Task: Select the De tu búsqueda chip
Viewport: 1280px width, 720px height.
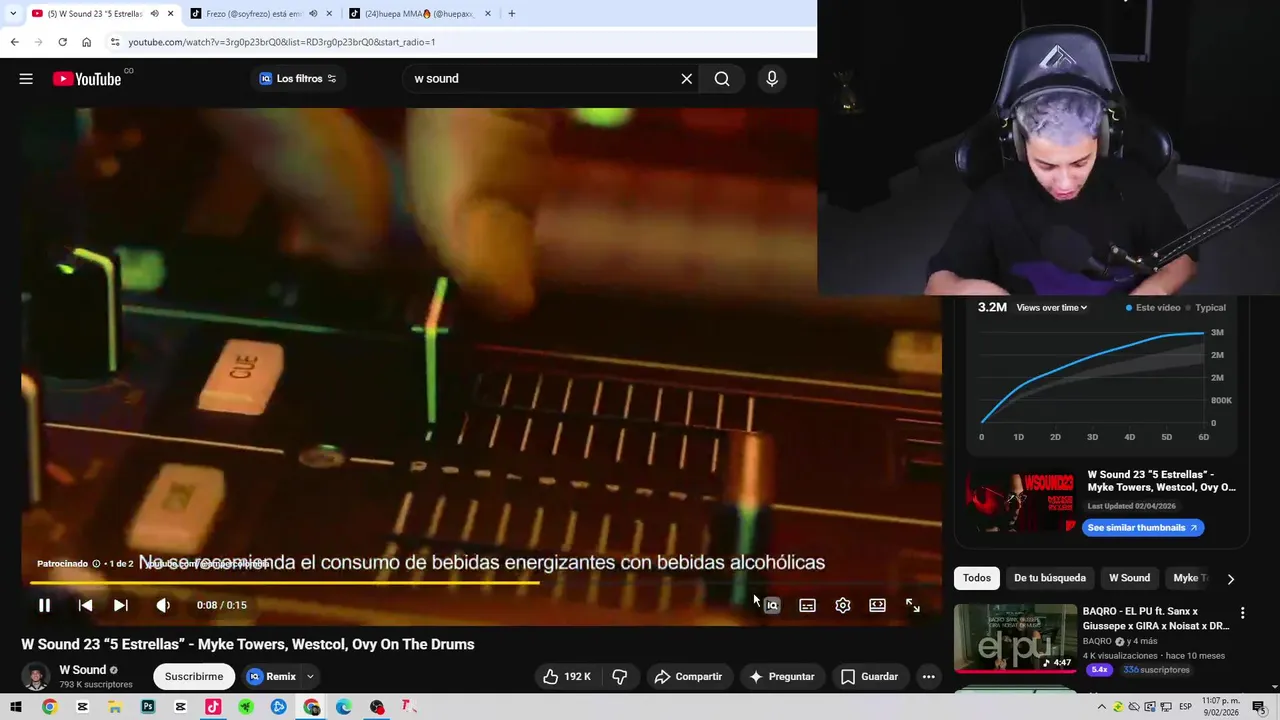Action: click(1050, 578)
